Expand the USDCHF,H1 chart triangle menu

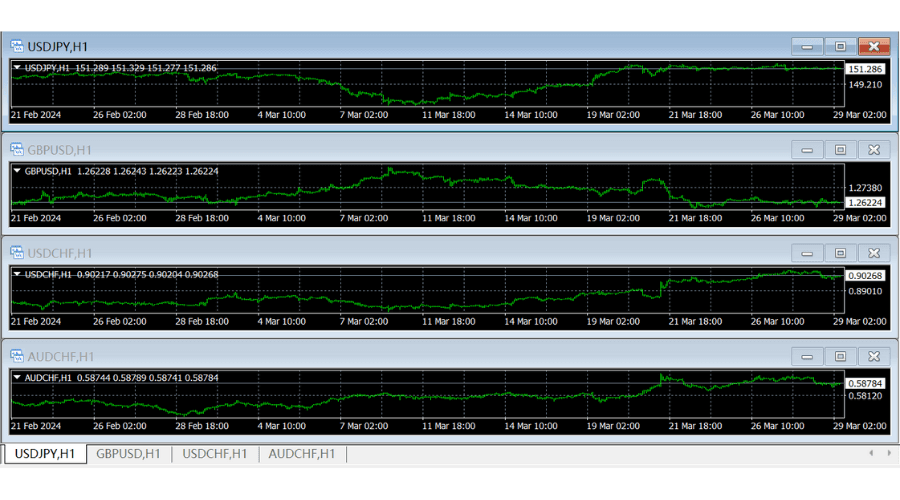pyautogui.click(x=18, y=274)
